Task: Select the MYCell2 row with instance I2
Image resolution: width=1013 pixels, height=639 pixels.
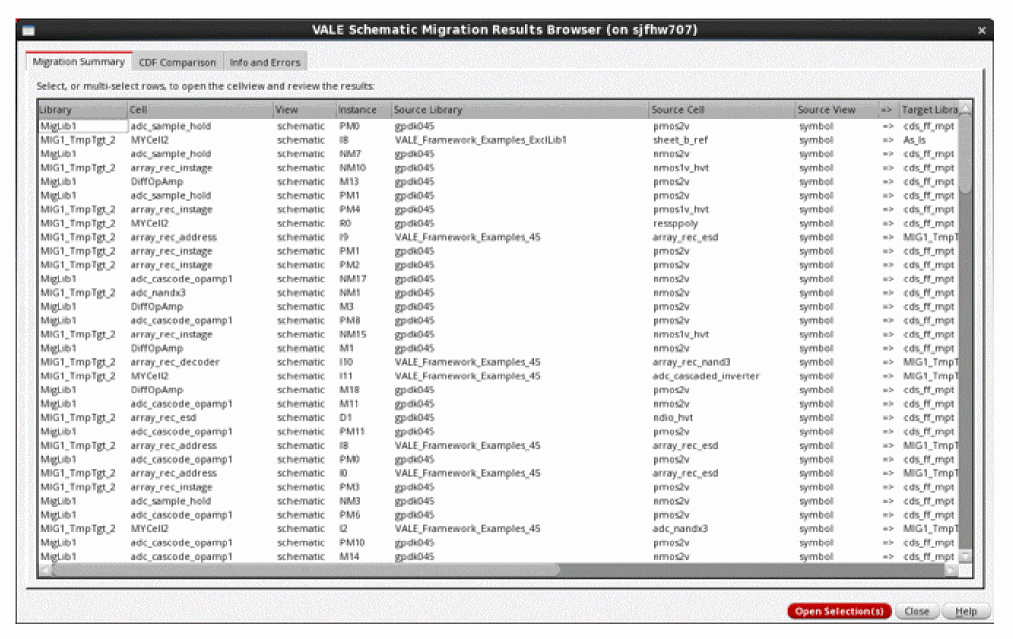Action: (x=498, y=529)
